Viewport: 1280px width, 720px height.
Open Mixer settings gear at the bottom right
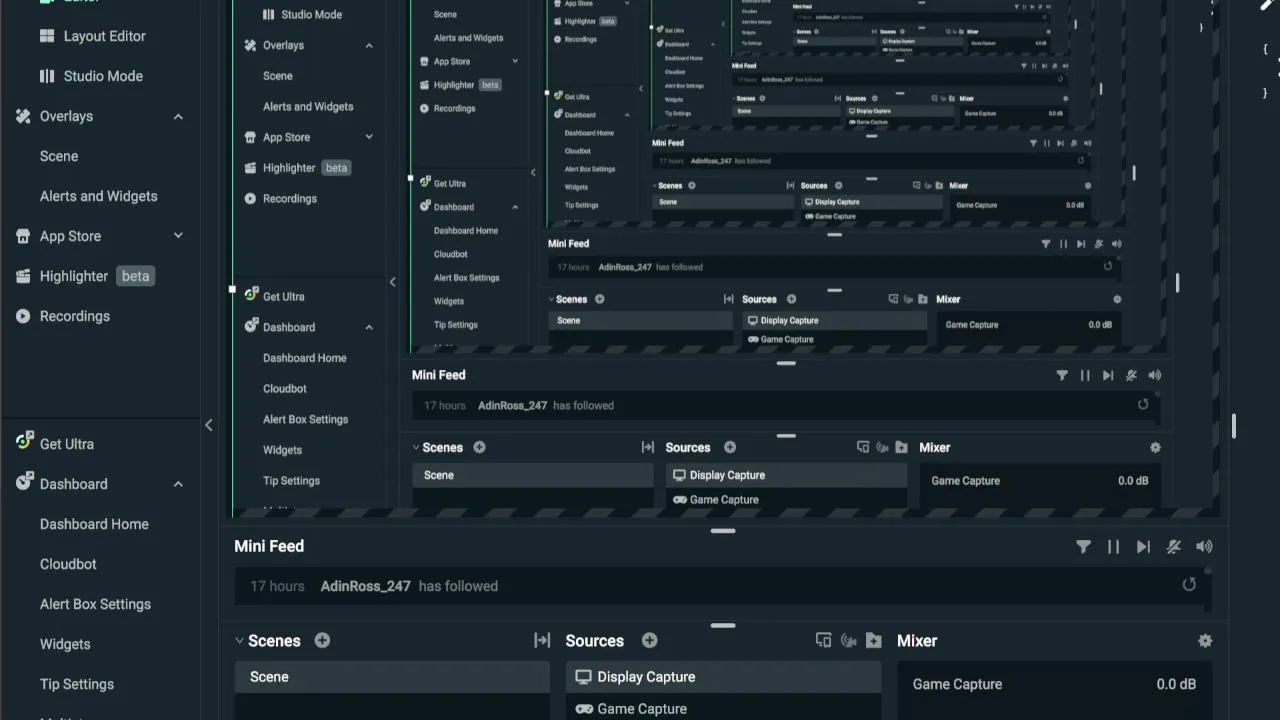[1205, 641]
